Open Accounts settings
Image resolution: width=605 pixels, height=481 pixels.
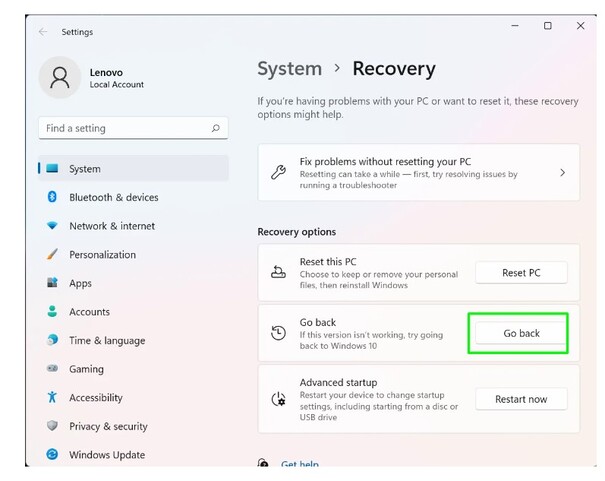tap(134, 311)
